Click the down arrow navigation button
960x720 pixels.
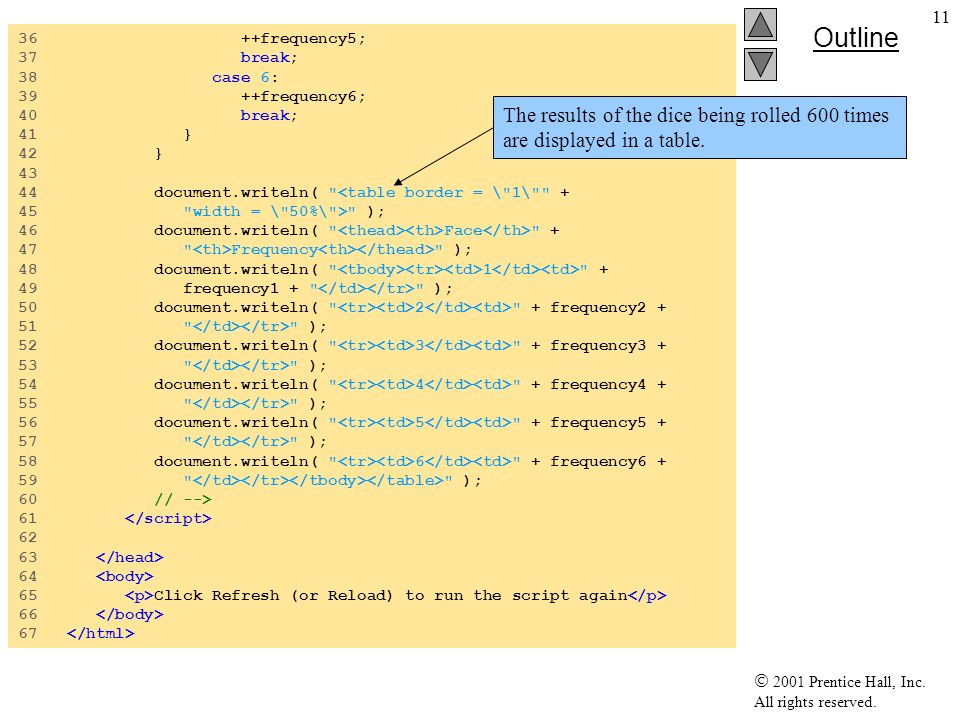[x=760, y=64]
